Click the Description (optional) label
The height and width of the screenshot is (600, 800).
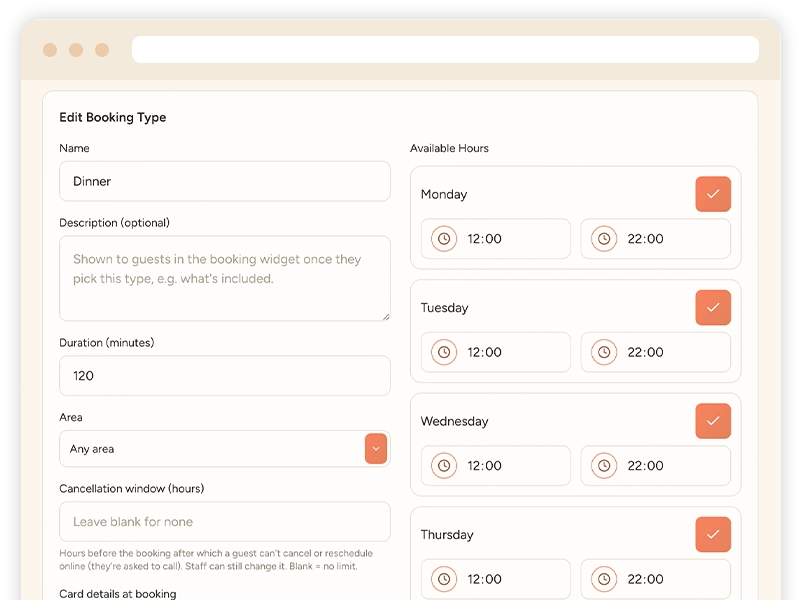pos(115,222)
